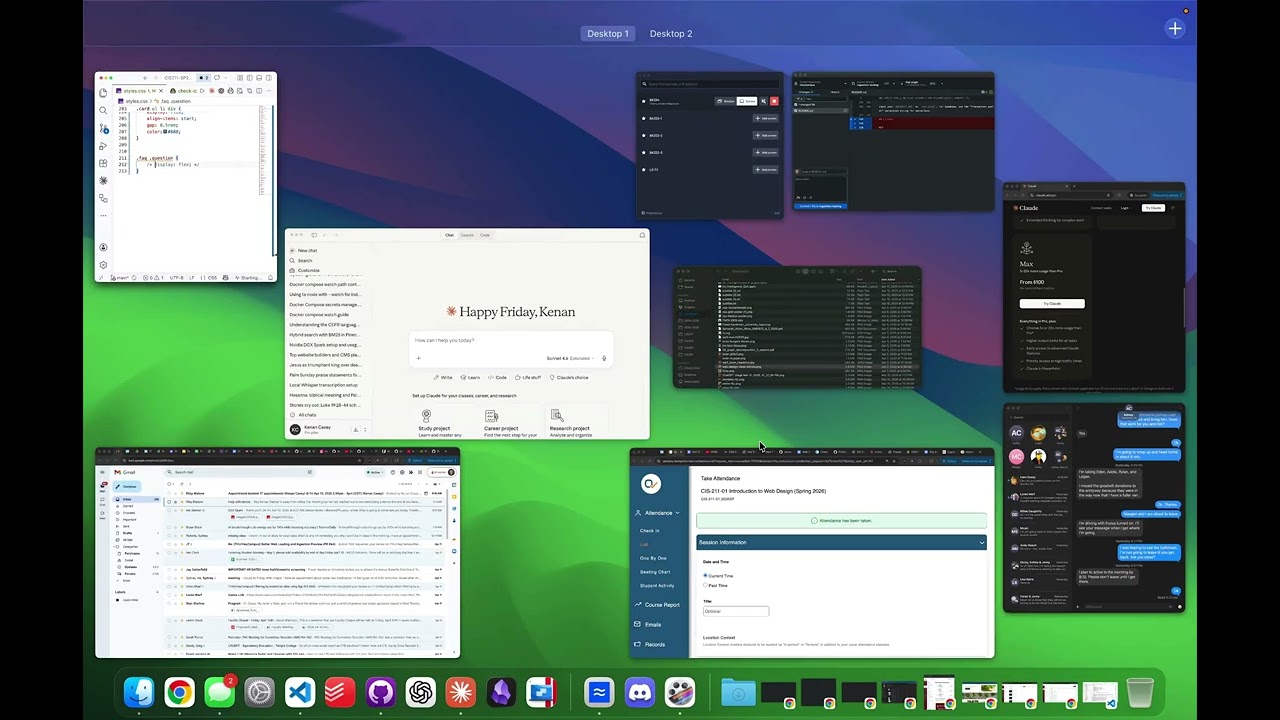Open the 'Docker compose watch guide' chat

pyautogui.click(x=321, y=314)
